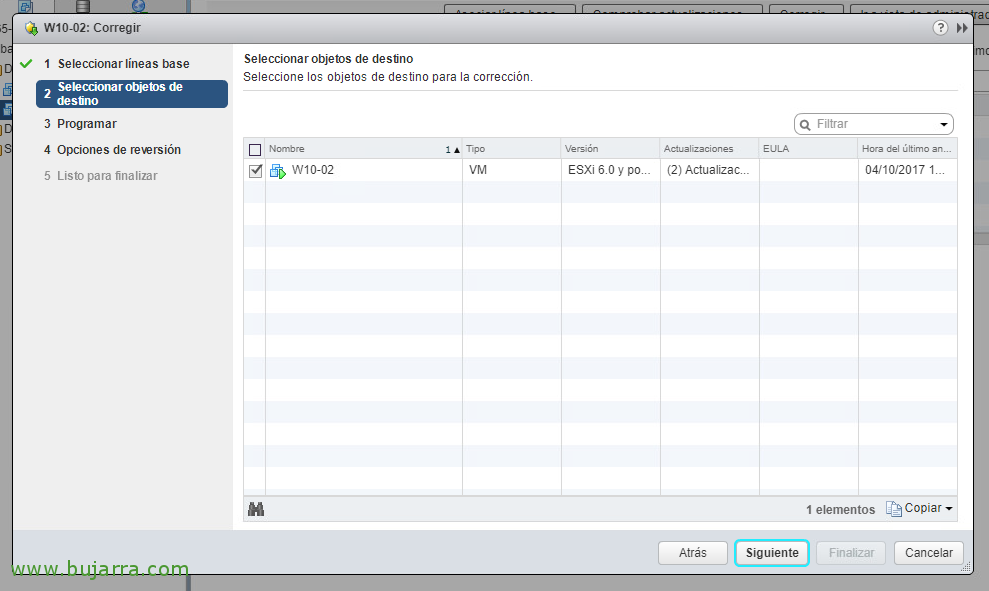Click the ESXi 6.0 y po... version cell
989x591 pixels.
[x=609, y=170]
